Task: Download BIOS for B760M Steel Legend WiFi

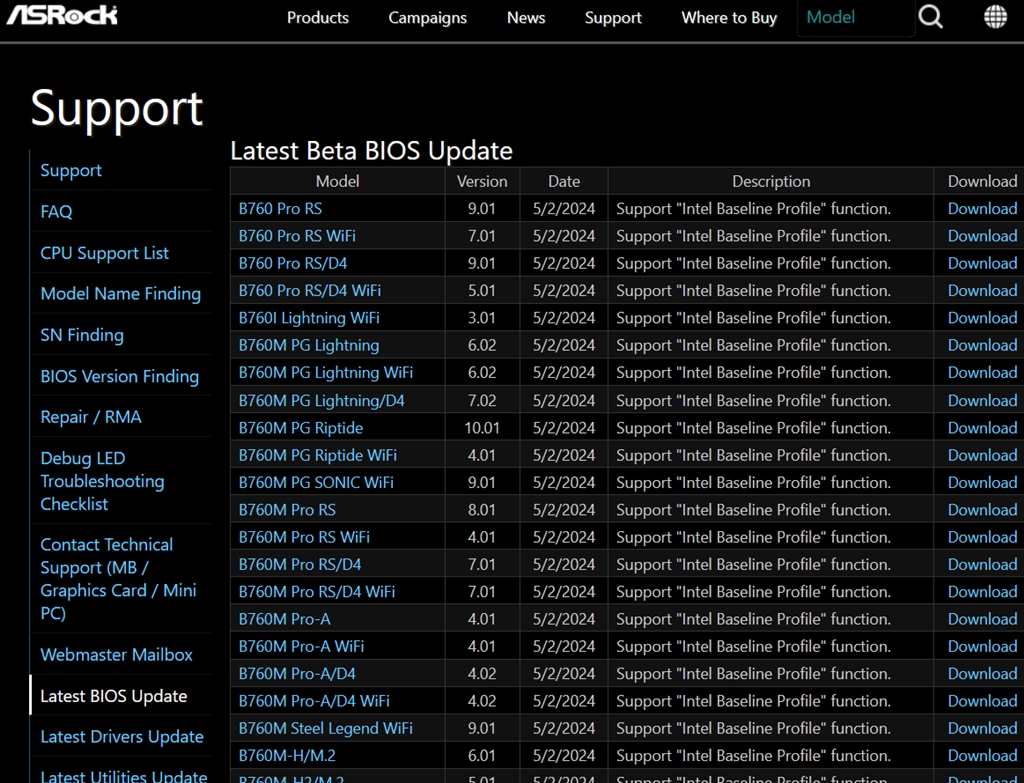Action: pos(982,728)
